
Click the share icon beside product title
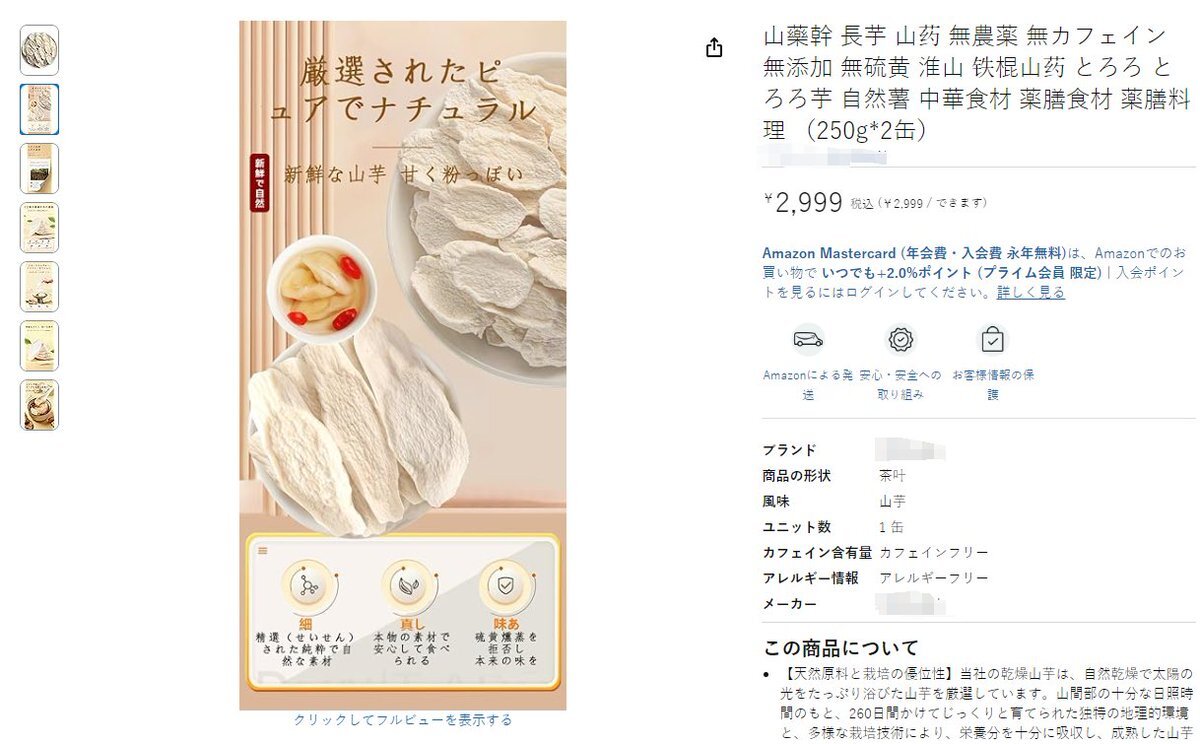tap(714, 48)
